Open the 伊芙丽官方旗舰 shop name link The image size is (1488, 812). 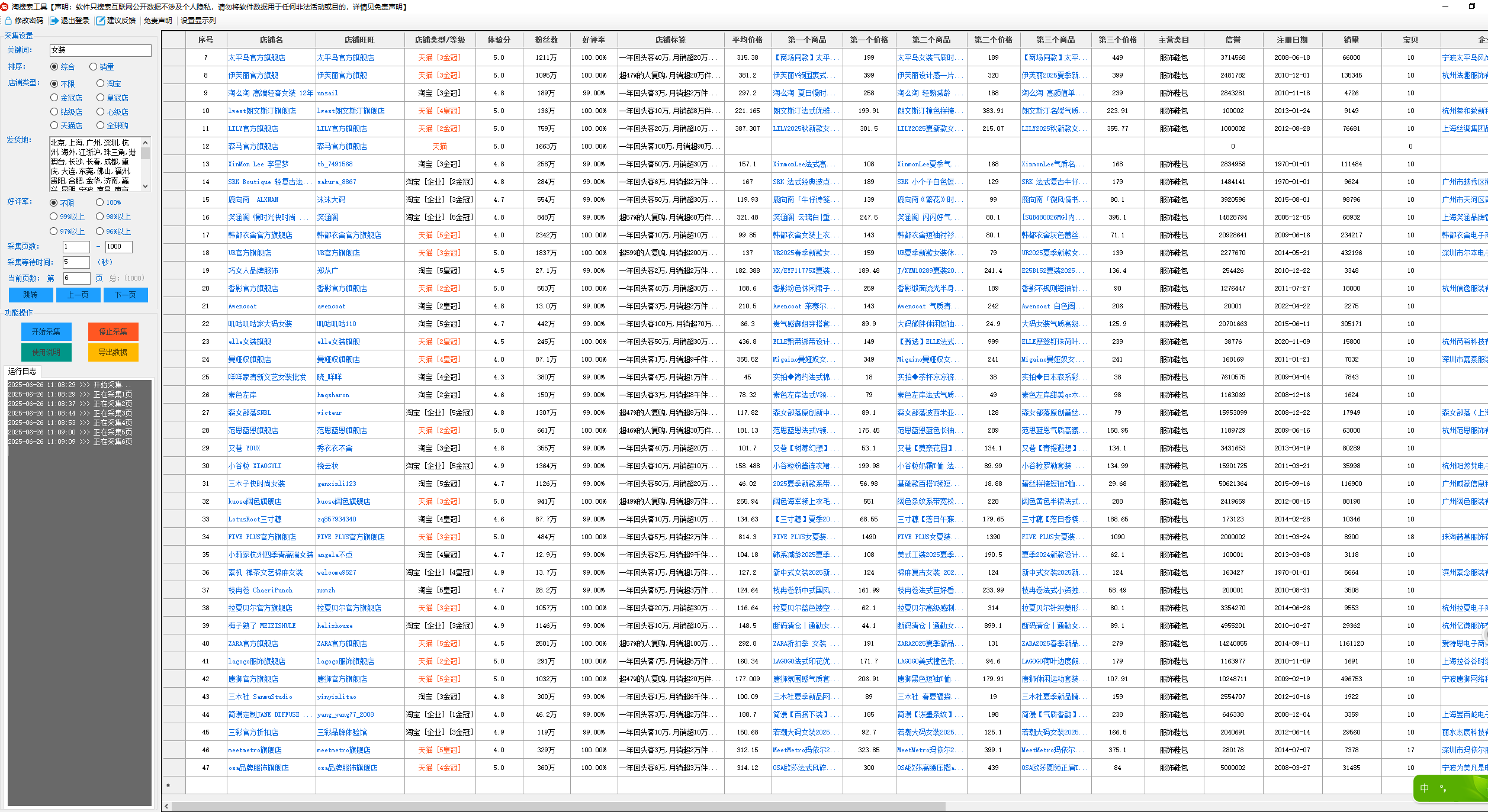253,76
